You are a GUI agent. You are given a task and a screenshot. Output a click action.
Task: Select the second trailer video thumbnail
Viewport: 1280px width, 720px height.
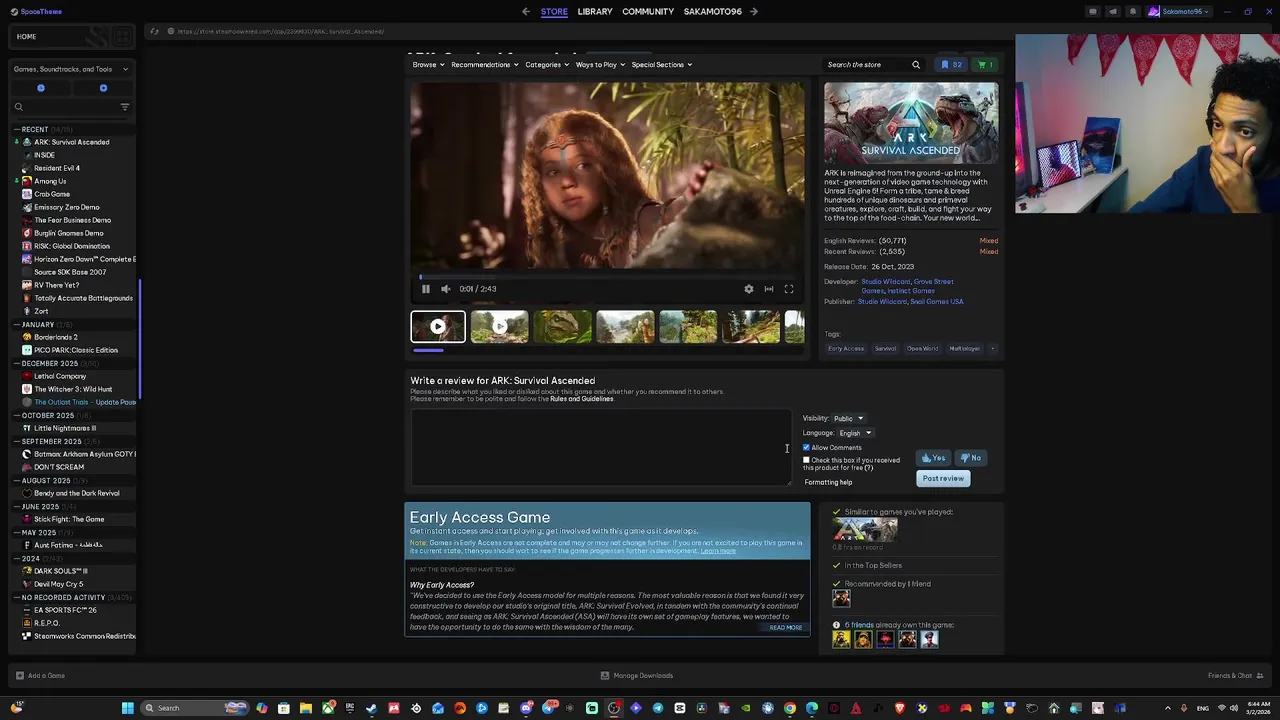pos(499,327)
